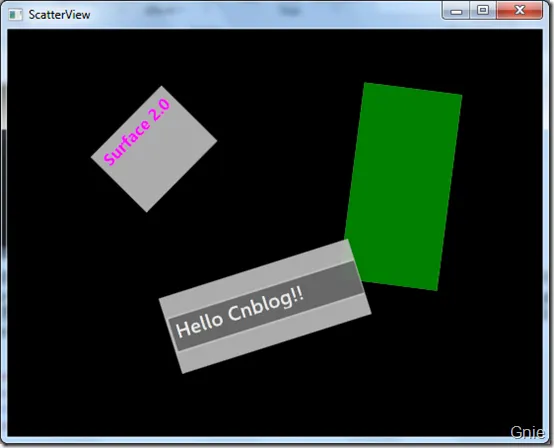
Task: Select the green rectangle scatter item
Action: coord(403,187)
